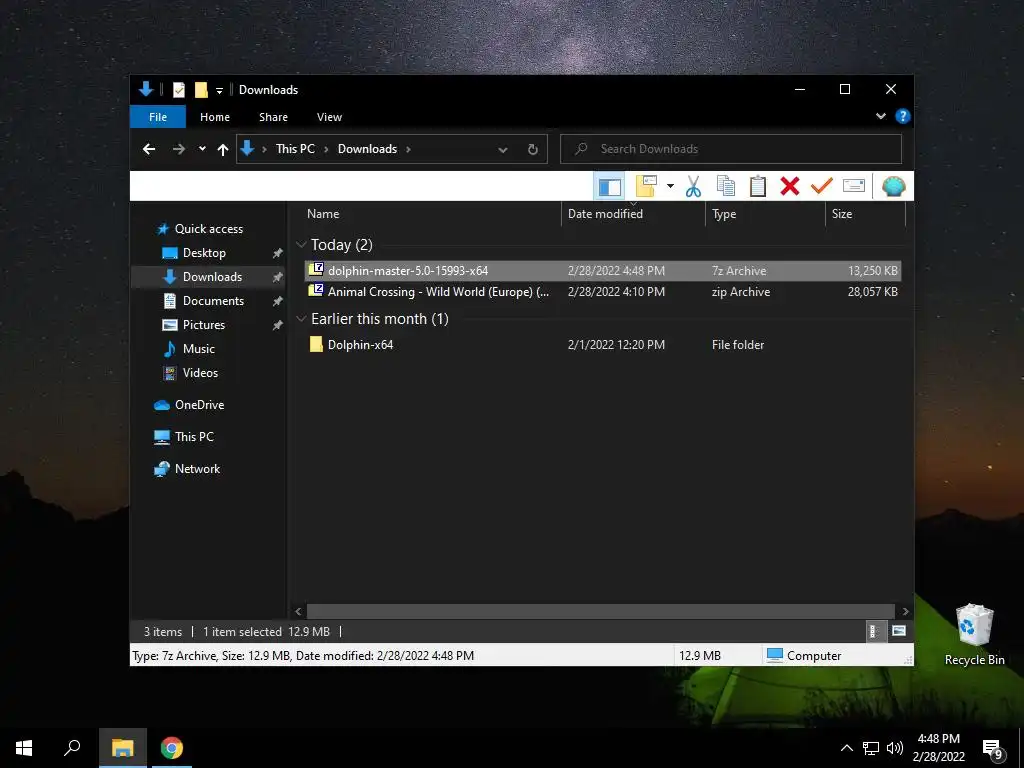Click the Copy pages icon
Screen dimensions: 1024x768
click(726, 186)
